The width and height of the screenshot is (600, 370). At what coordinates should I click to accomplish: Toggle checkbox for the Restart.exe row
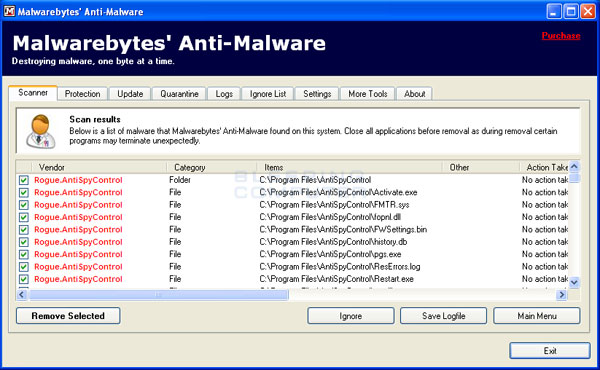click(24, 279)
